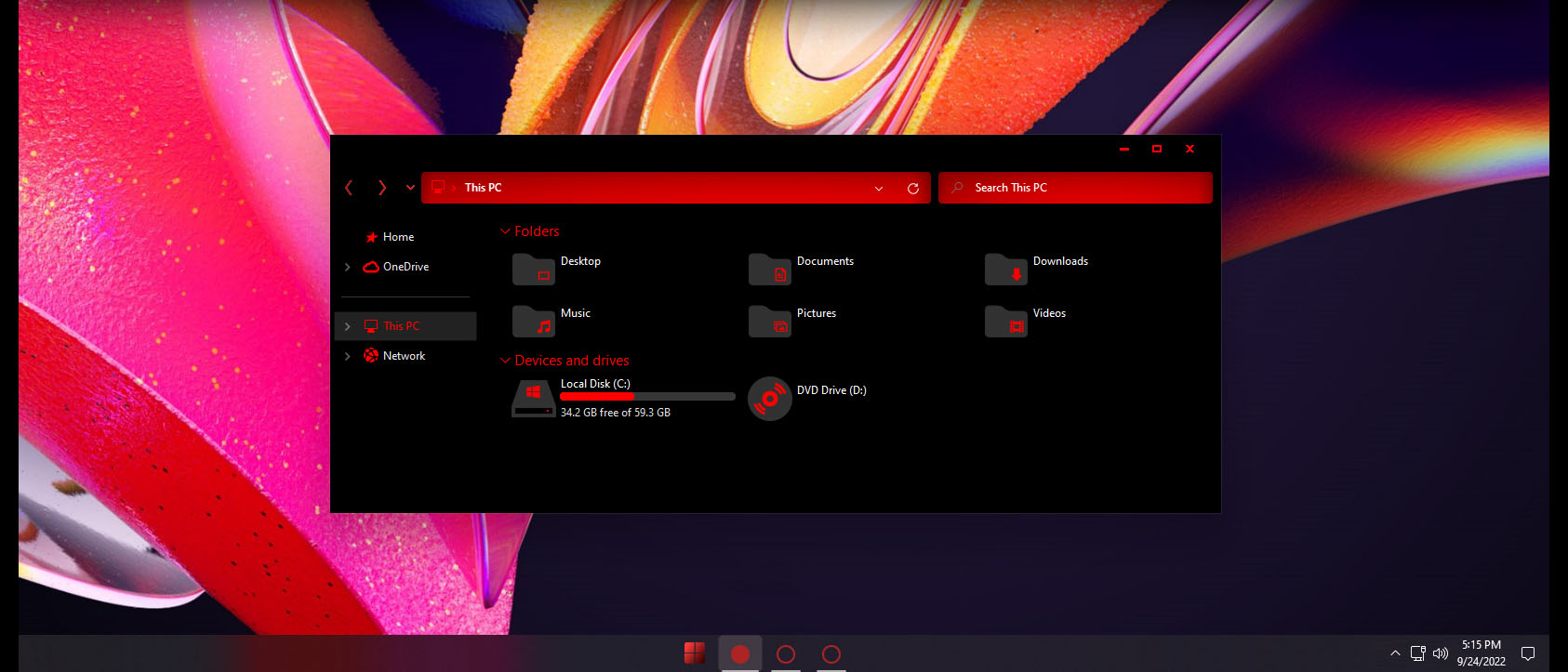1568x672 pixels.
Task: Click the This PC address path text
Action: (483, 188)
